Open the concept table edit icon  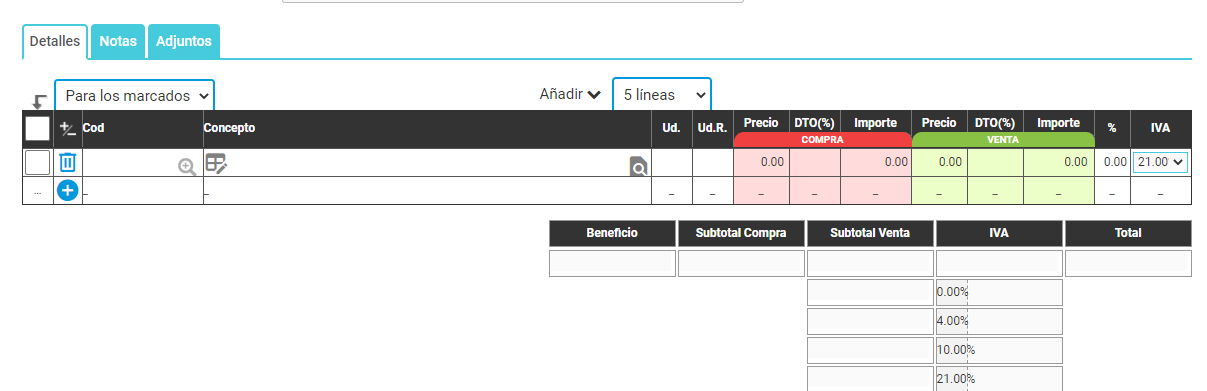[216, 163]
